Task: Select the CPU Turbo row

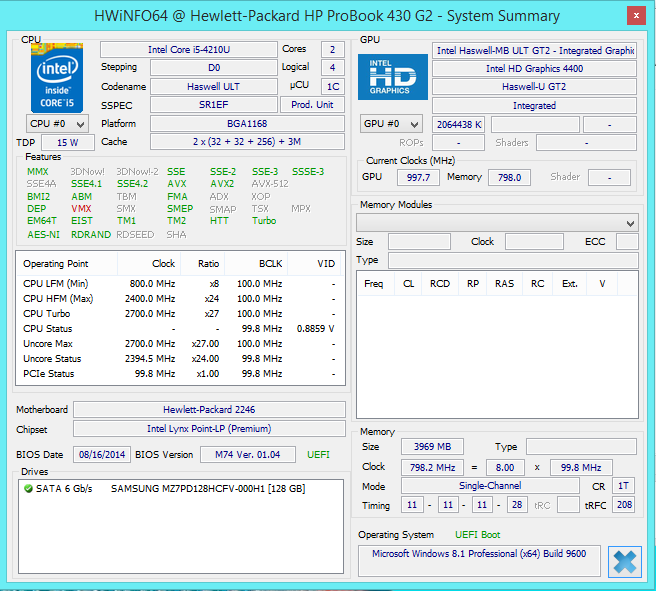Action: (x=180, y=314)
